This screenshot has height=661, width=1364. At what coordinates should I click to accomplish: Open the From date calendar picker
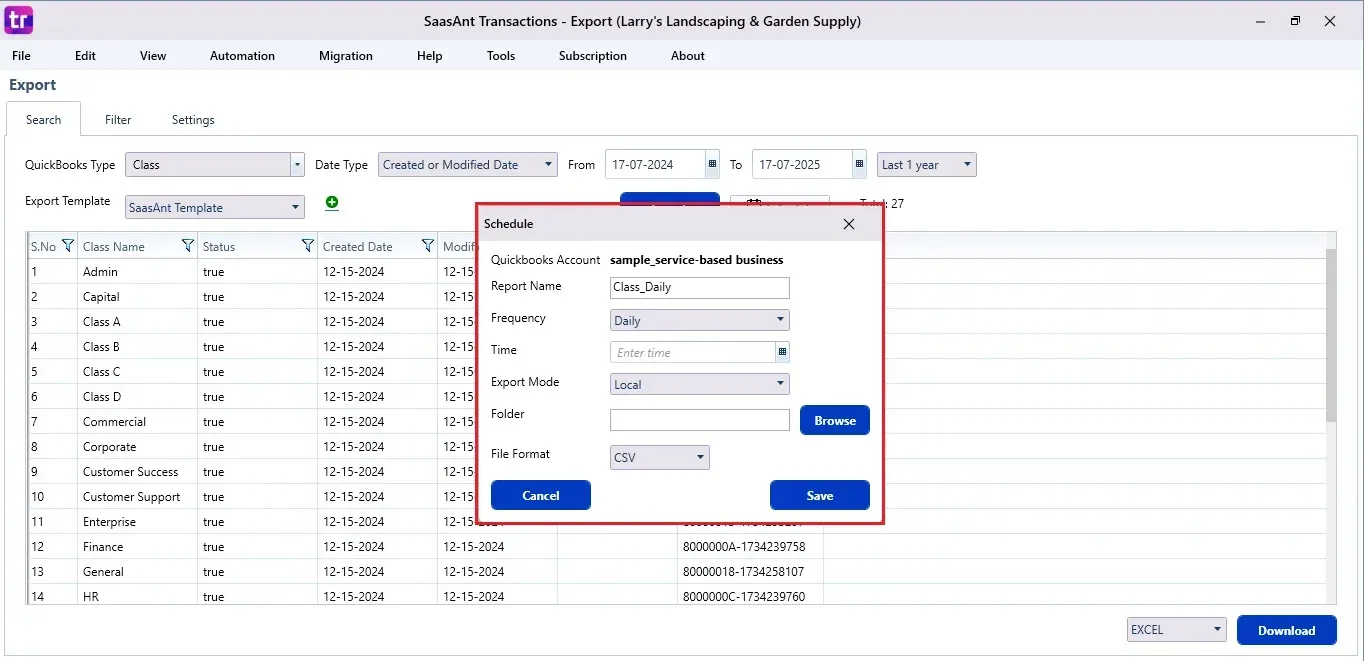click(712, 165)
